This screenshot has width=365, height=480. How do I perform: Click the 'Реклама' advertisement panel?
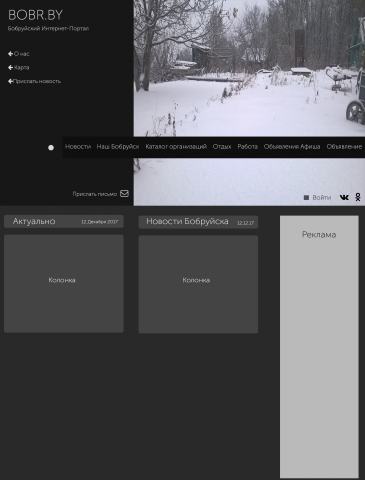(319, 347)
